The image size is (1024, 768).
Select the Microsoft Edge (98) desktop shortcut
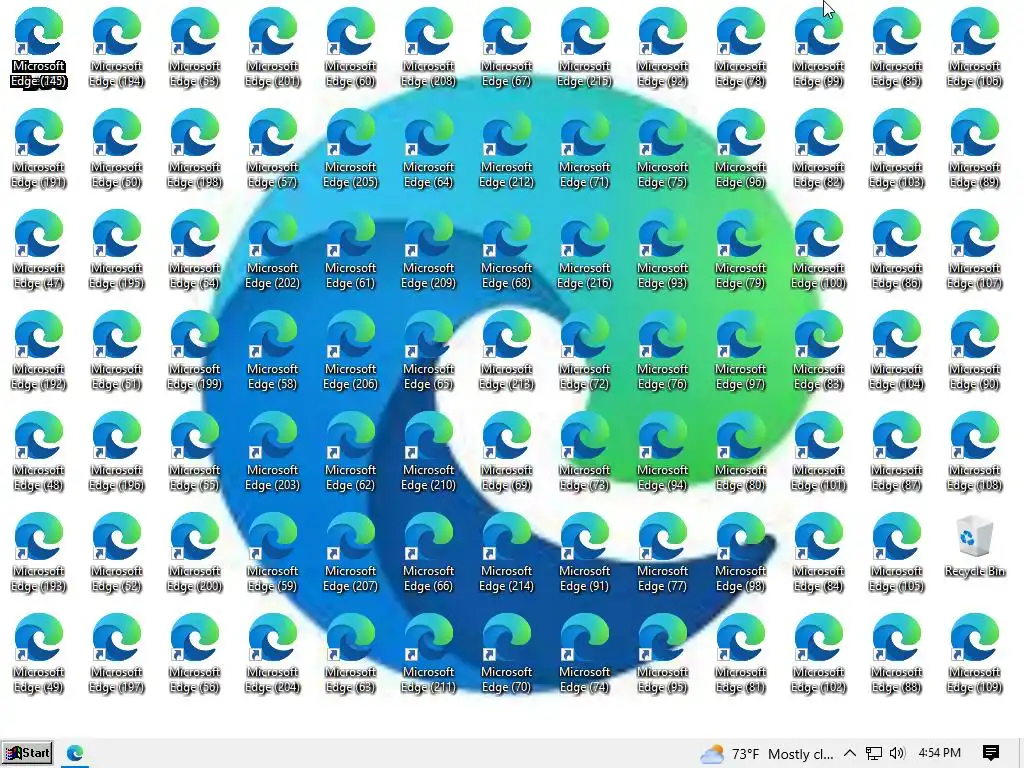(741, 553)
